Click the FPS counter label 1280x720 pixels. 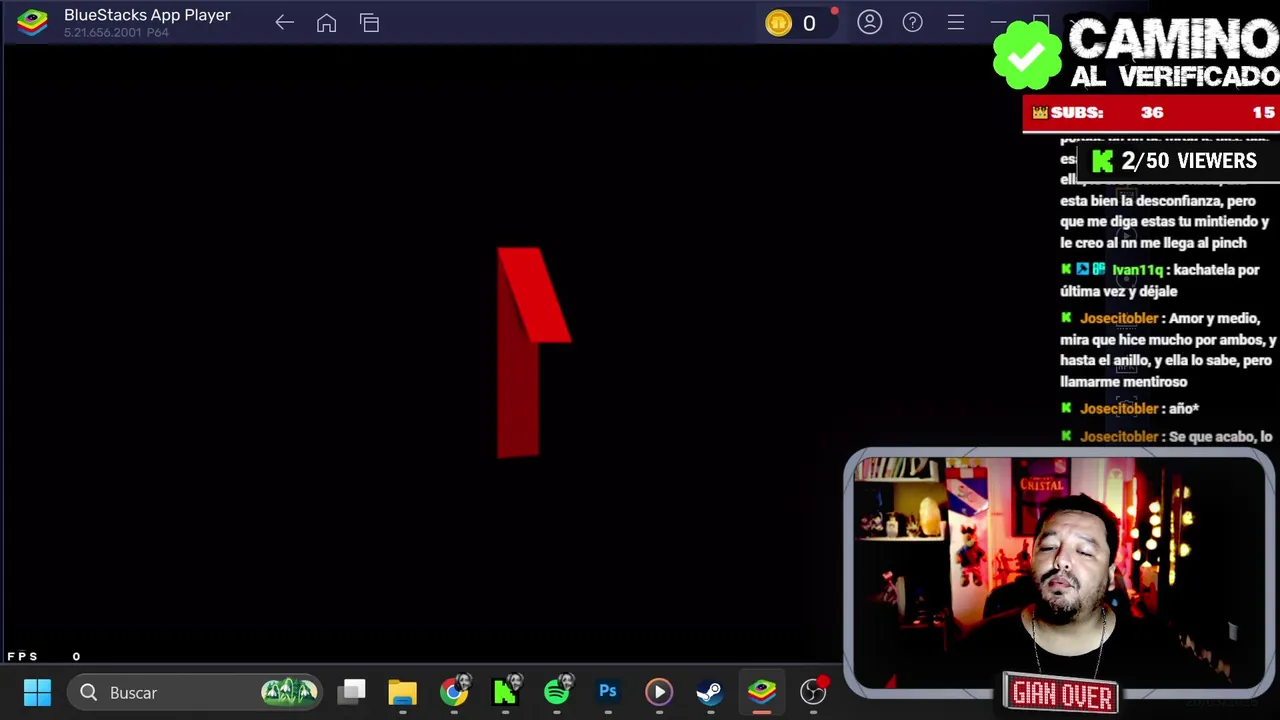22,656
